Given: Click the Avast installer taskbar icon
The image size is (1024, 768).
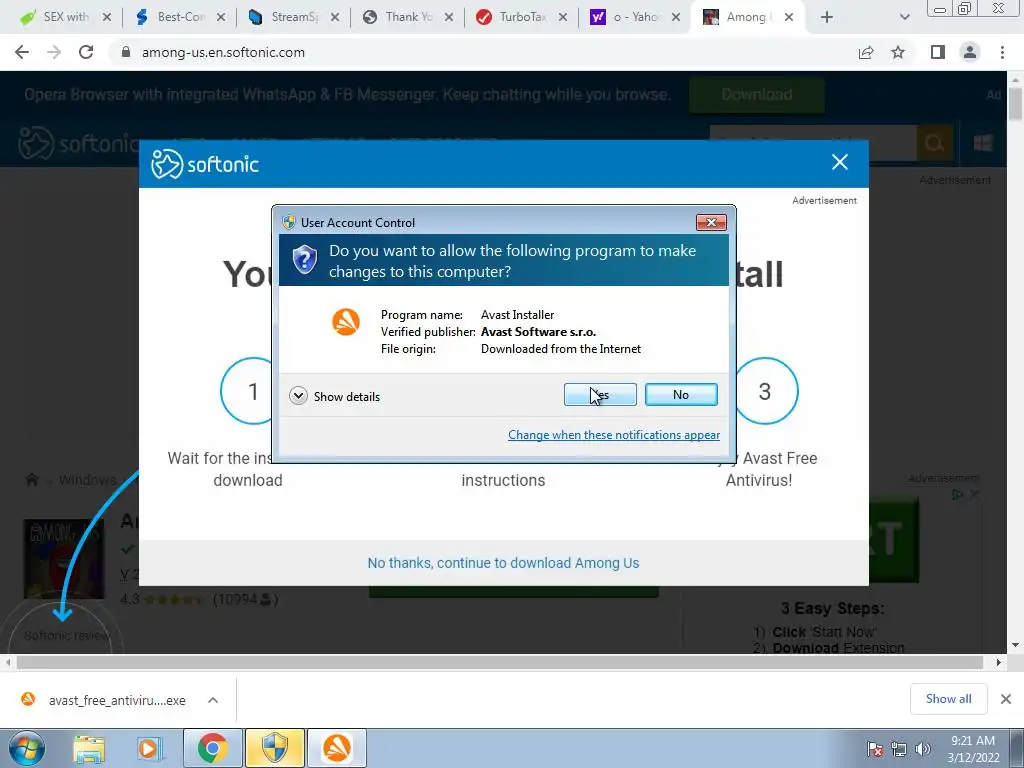Looking at the screenshot, I should click(337, 748).
